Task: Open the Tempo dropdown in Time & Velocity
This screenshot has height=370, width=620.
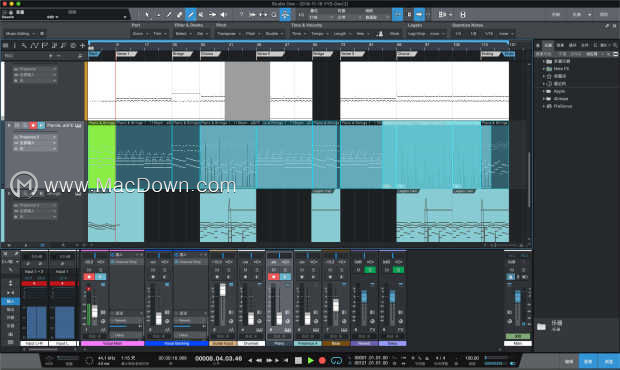Action: 319,34
